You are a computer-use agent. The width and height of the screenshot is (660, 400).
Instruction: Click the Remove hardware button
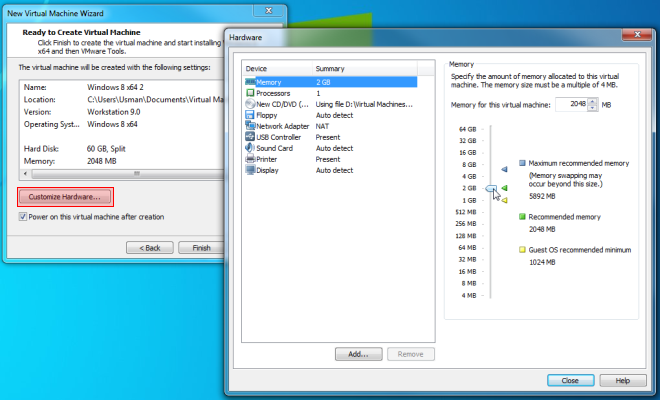coord(411,354)
